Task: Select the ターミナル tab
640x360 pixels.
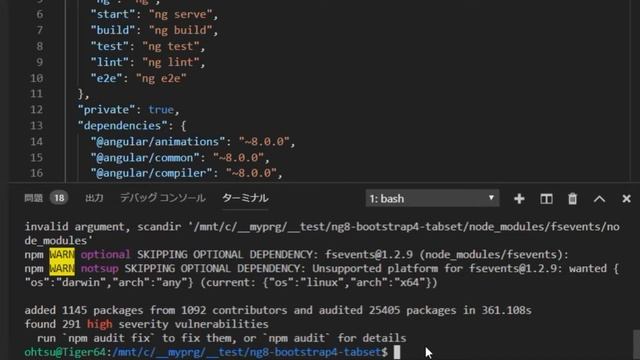Action: click(x=245, y=198)
